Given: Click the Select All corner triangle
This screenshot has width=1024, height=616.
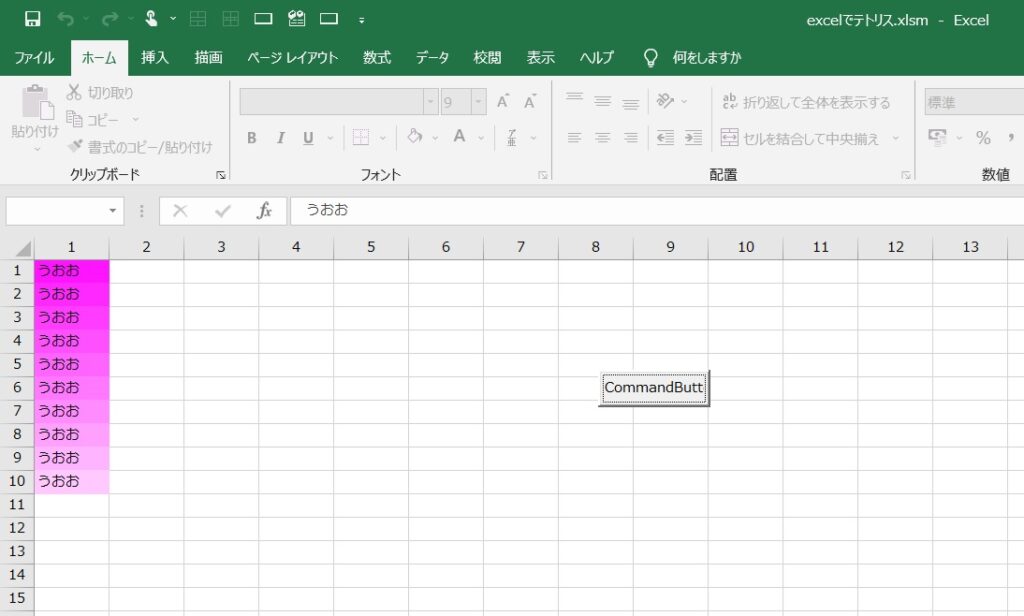Looking at the screenshot, I should (x=23, y=248).
